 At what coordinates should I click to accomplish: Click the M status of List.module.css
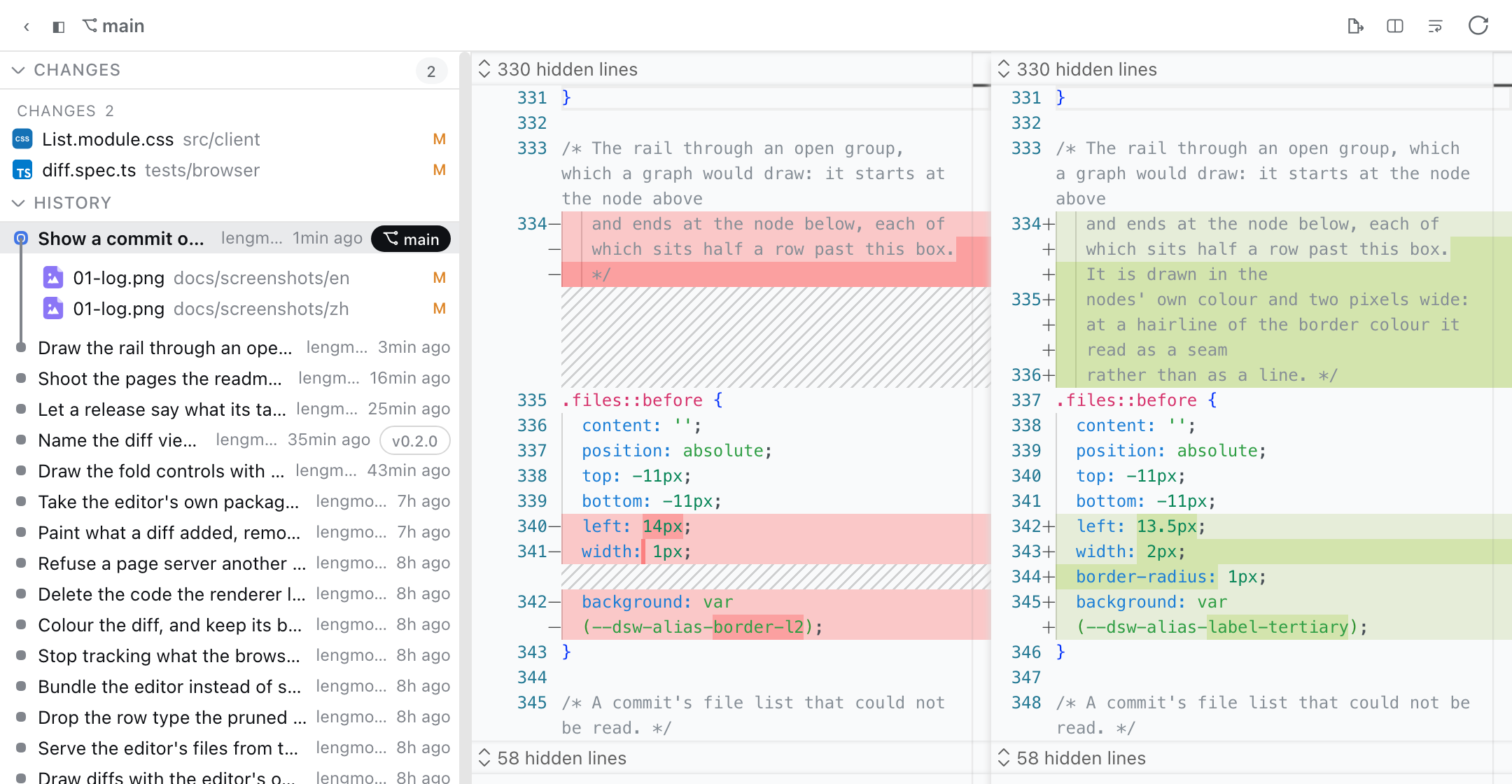click(x=440, y=139)
